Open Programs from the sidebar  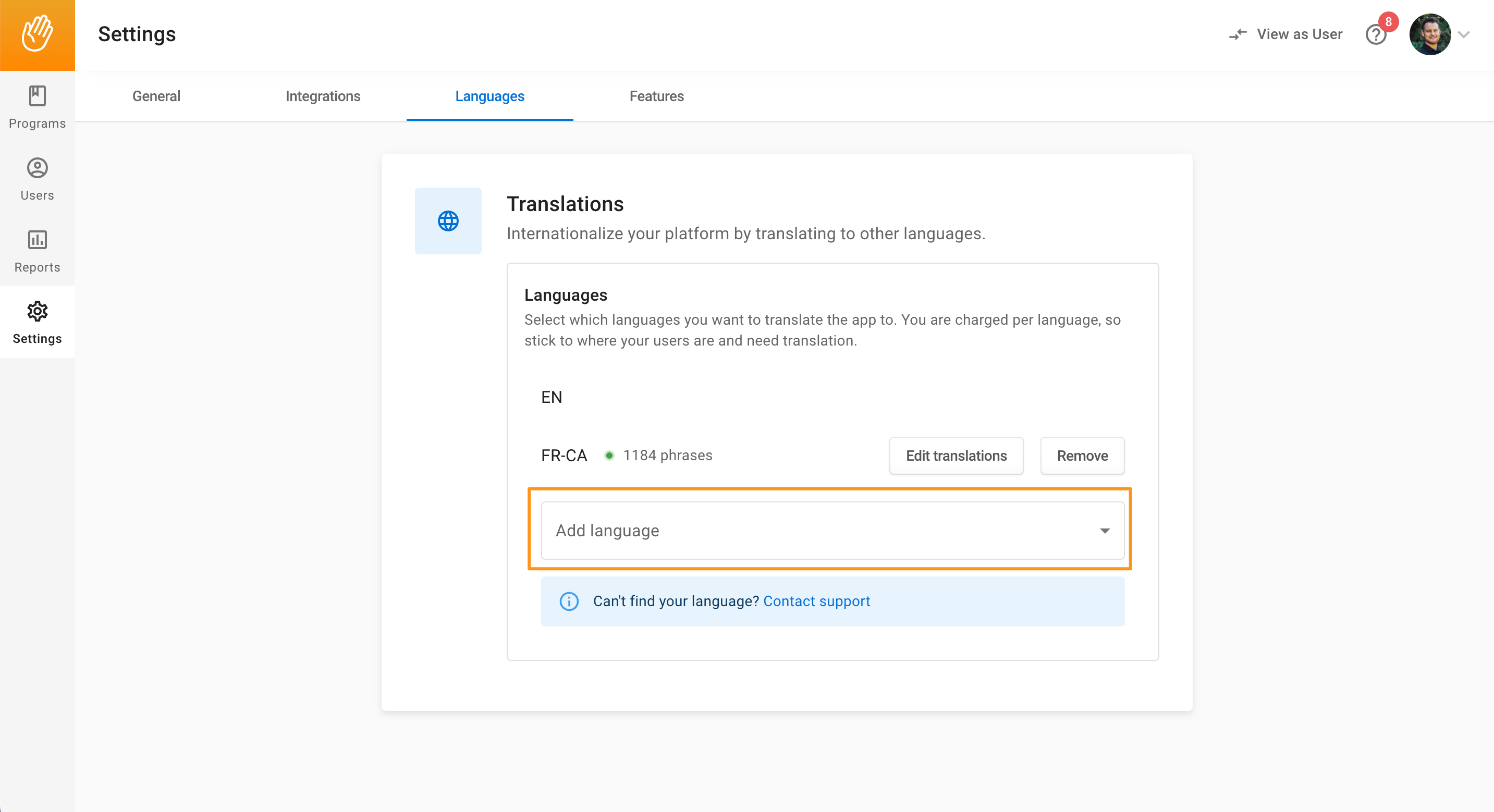point(37,107)
